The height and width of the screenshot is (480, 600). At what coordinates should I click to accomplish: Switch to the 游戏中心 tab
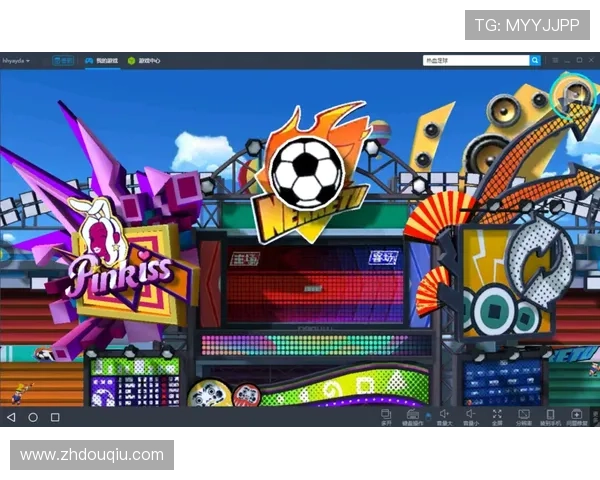(x=145, y=60)
